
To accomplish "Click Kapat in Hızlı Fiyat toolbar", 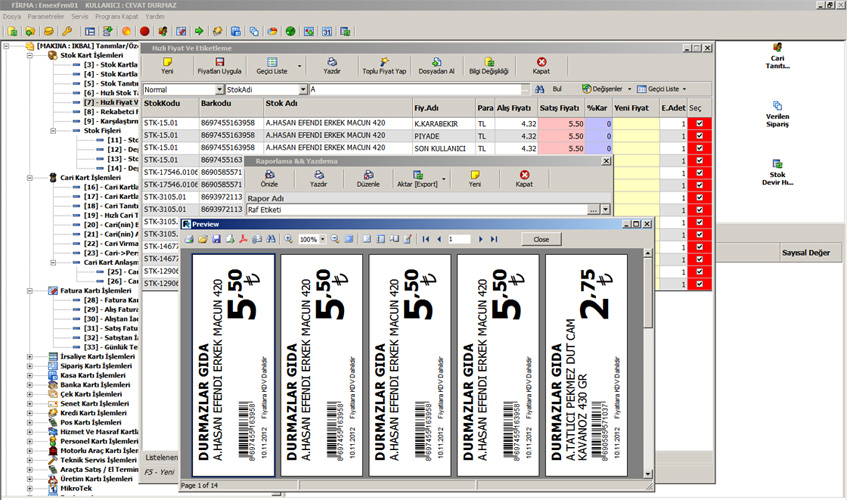I will click(x=541, y=66).
